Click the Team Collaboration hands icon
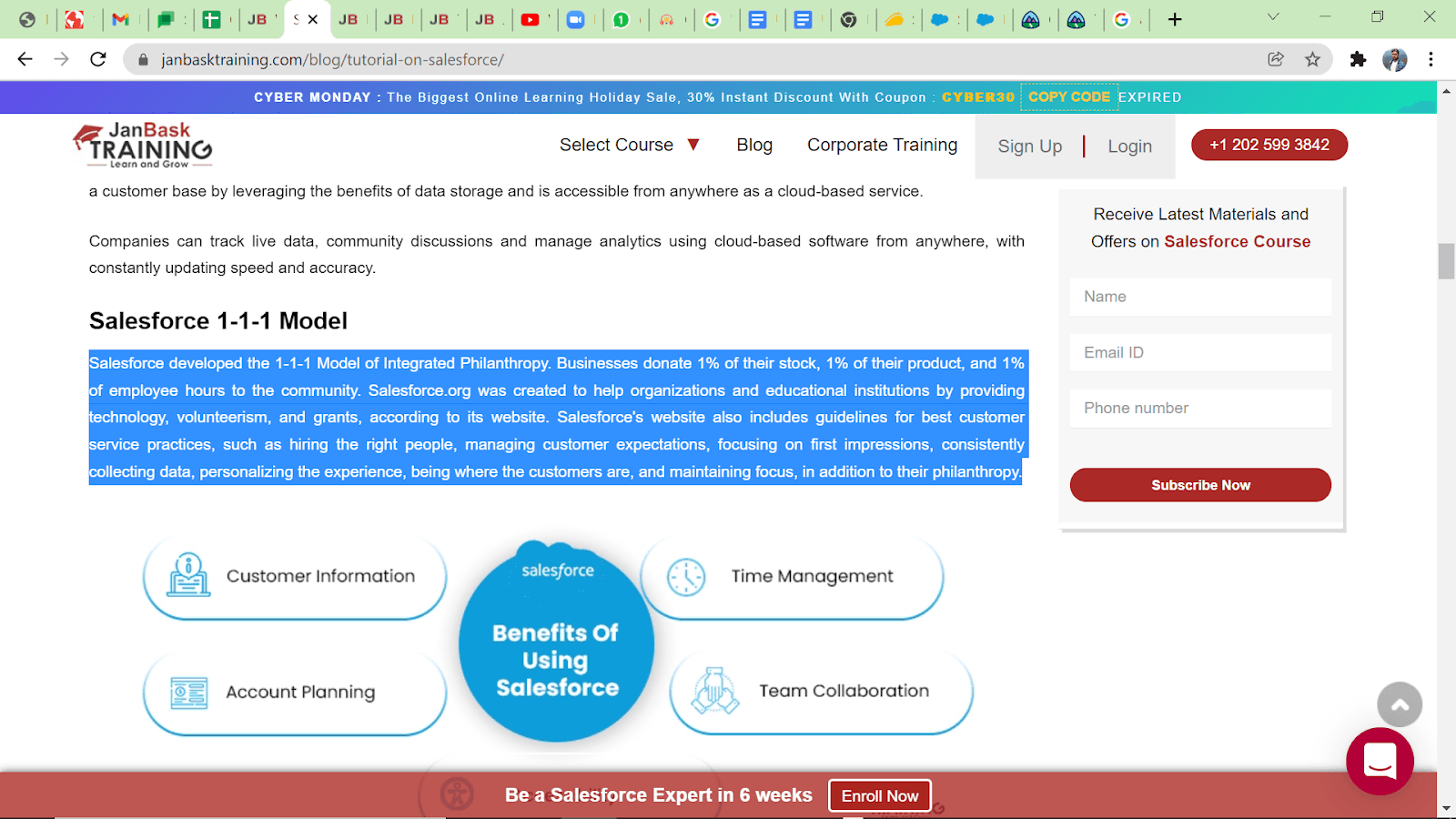1456x819 pixels. coord(715,691)
